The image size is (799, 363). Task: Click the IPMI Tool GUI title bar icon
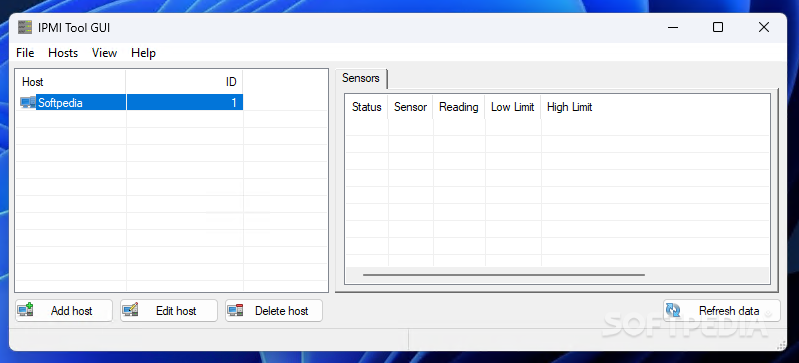(x=24, y=27)
